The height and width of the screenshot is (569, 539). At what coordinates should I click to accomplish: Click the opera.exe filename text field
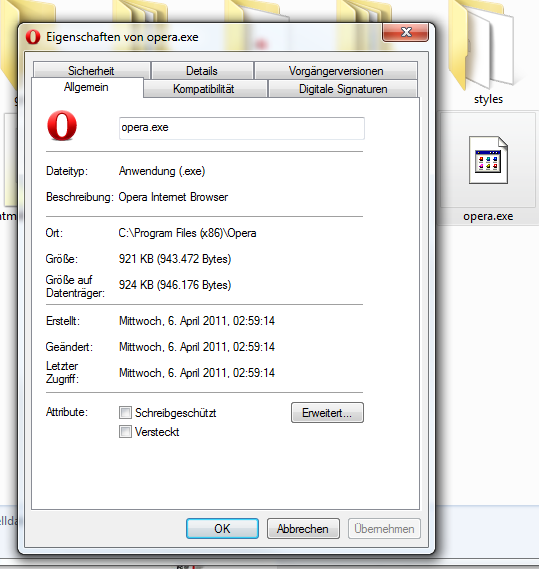(242, 128)
